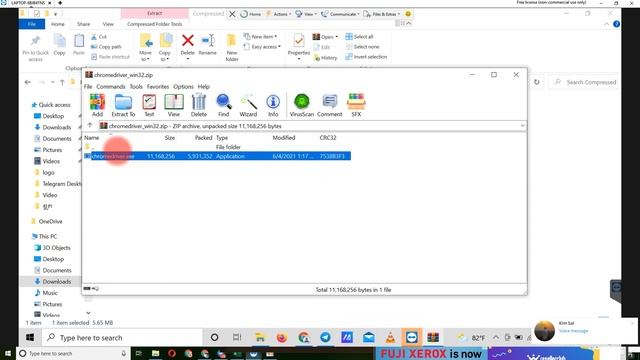Sort by the Size column header

[170, 138]
